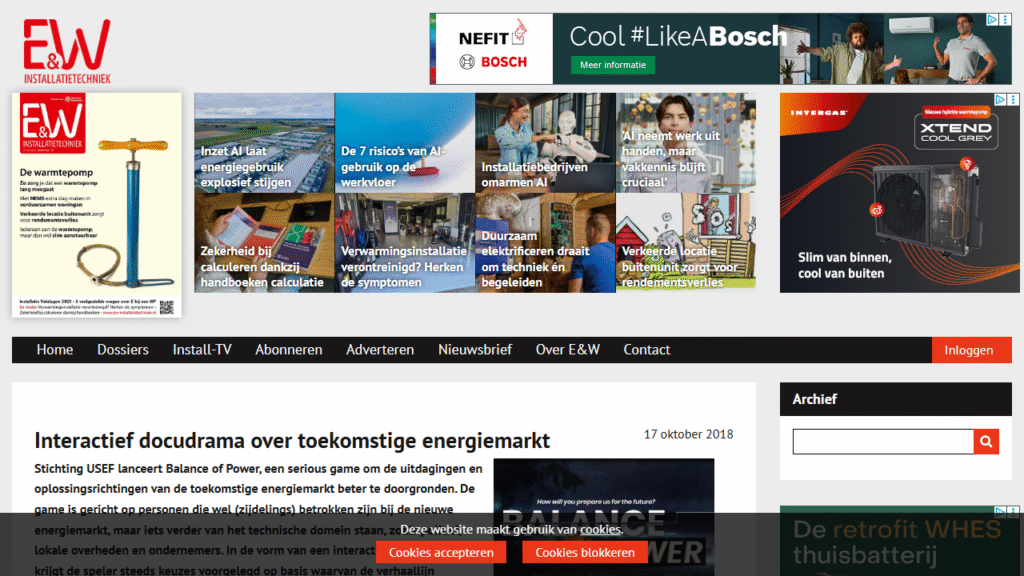Screen dimensions: 1024x576
Task: Open article 'Inzet AI laat energiegebruik explosief stijgen'
Action: [264, 143]
